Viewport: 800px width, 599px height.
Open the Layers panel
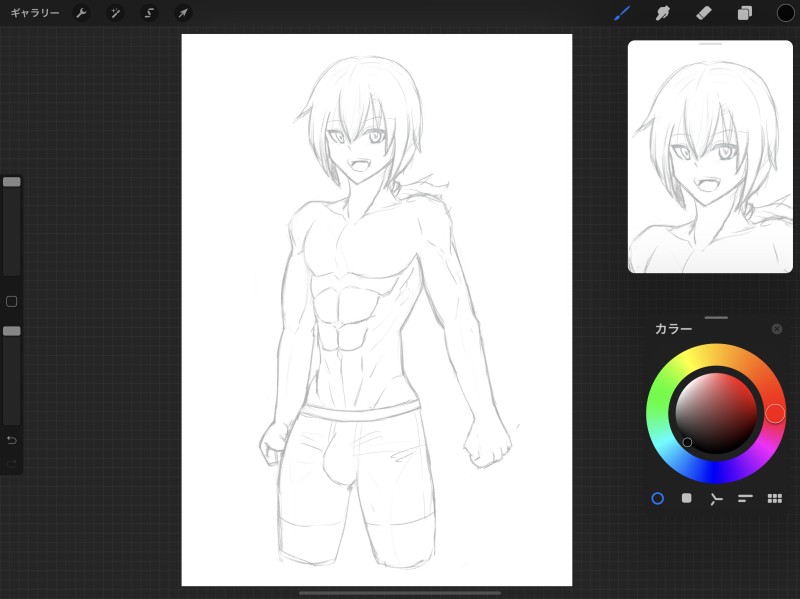coord(745,13)
